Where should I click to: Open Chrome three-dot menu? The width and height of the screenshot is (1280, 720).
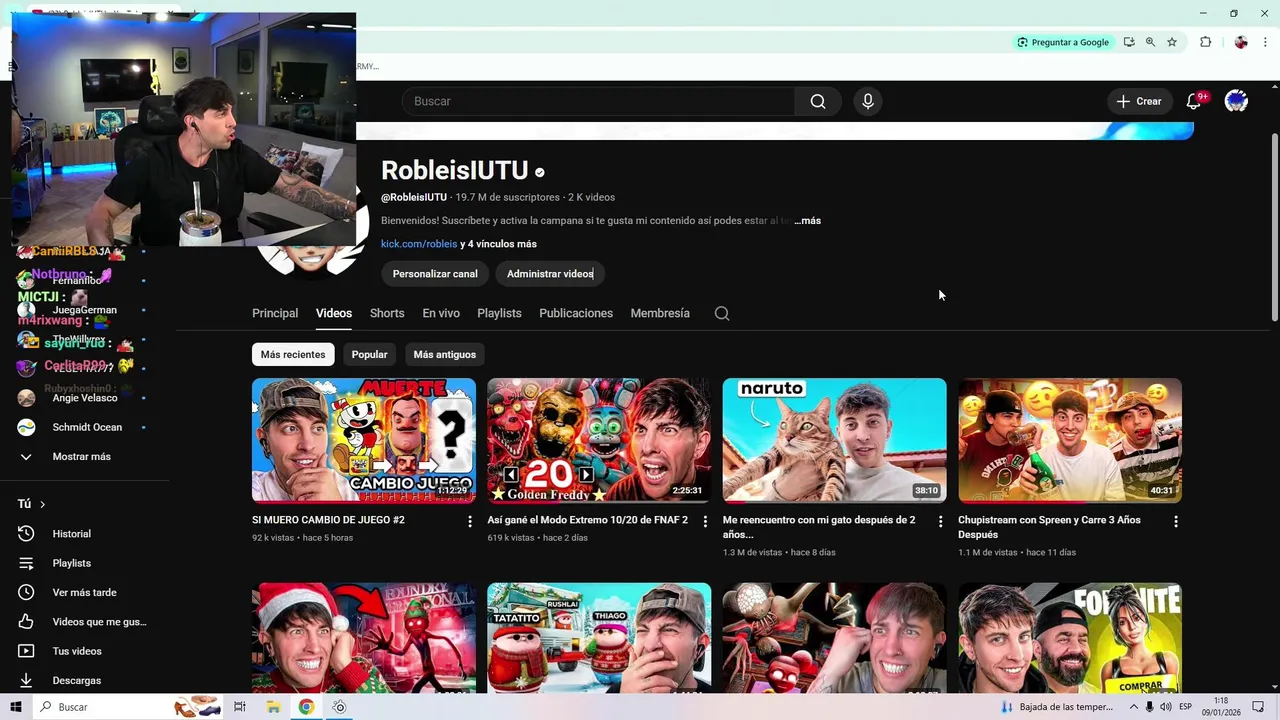[1265, 42]
